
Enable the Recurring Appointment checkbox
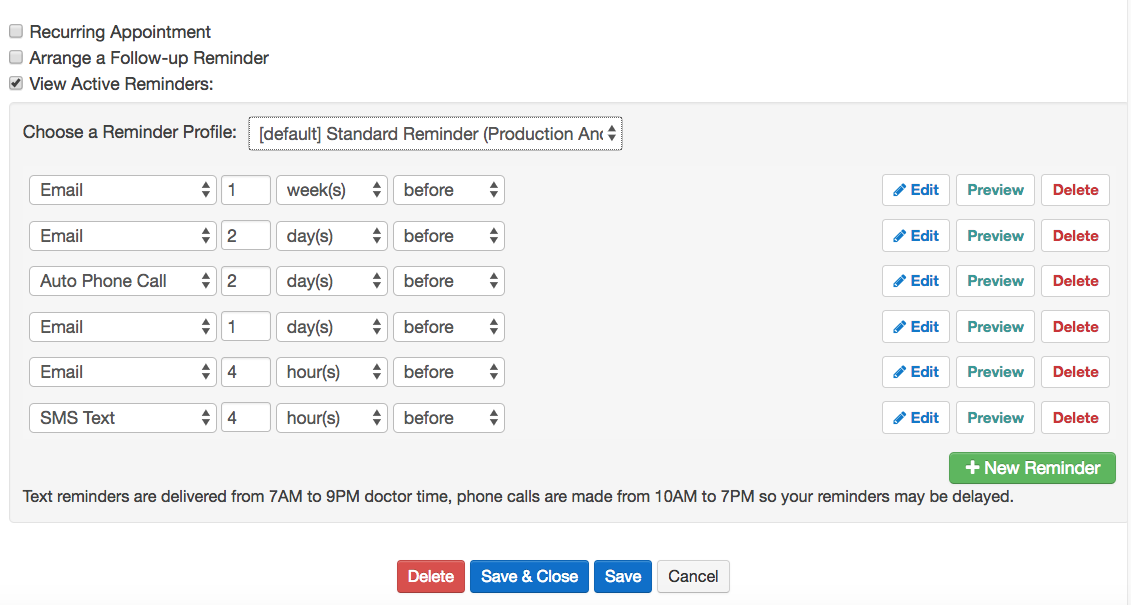[x=16, y=31]
